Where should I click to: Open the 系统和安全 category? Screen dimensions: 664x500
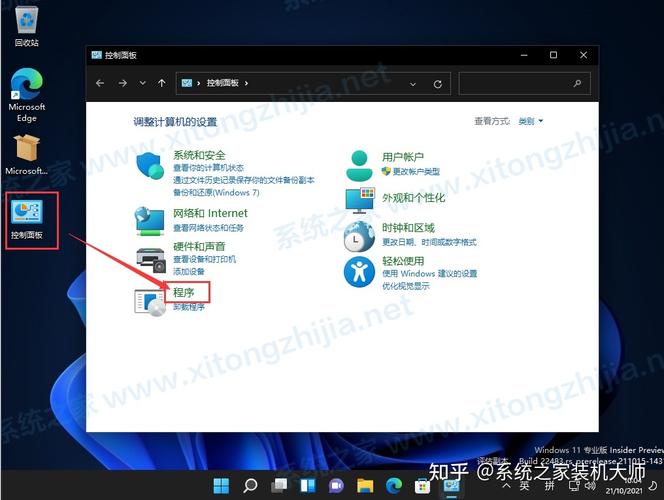[199, 155]
